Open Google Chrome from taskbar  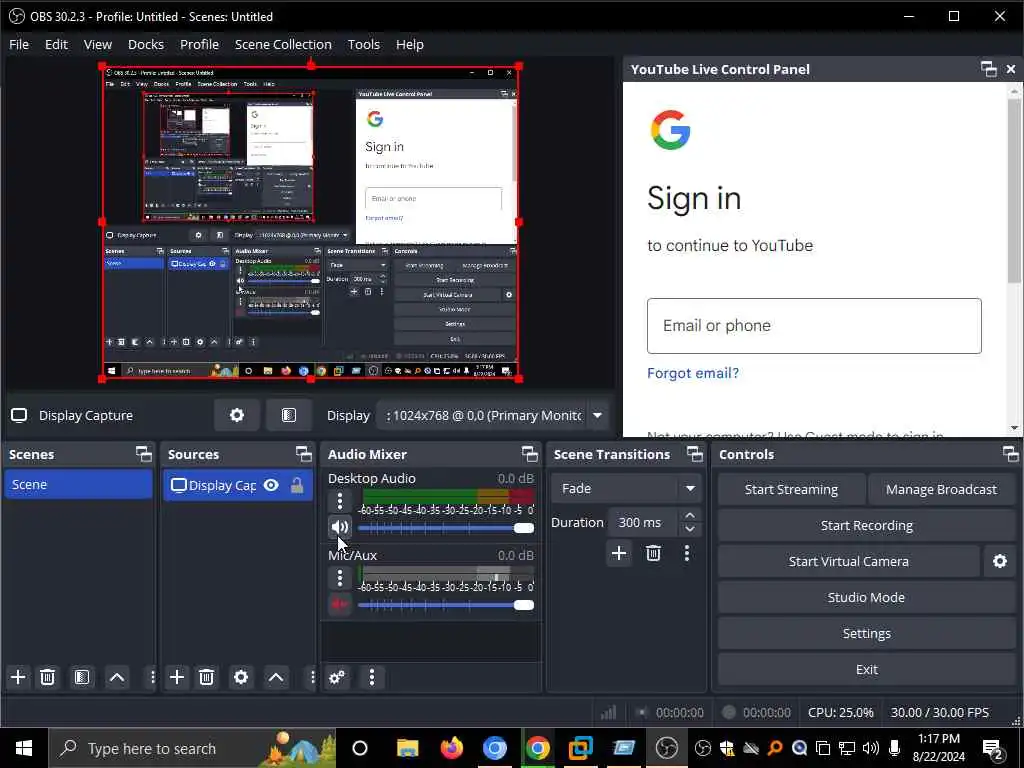tap(537, 748)
